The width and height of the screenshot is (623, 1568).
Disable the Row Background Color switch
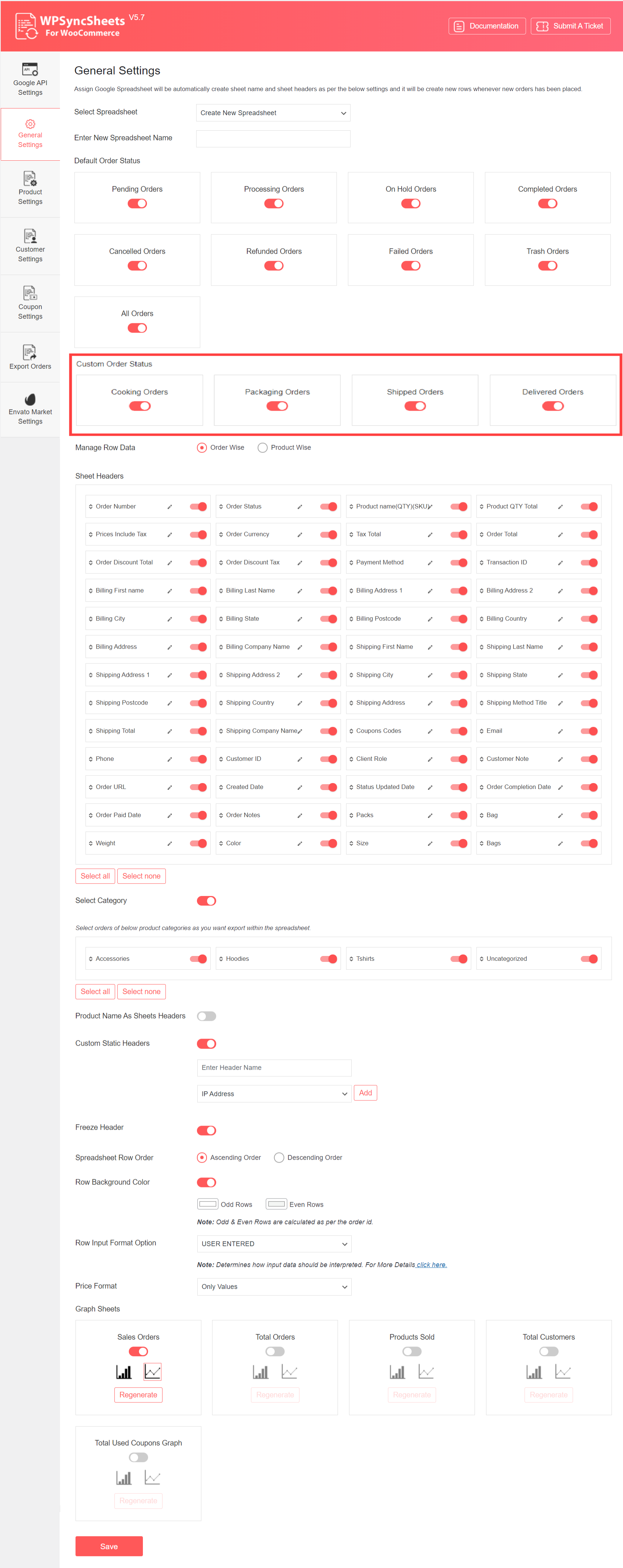[207, 1183]
